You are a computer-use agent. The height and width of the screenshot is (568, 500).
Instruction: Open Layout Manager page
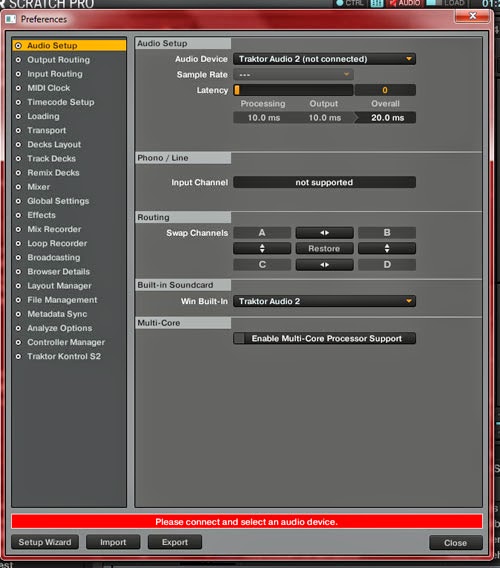(x=59, y=286)
